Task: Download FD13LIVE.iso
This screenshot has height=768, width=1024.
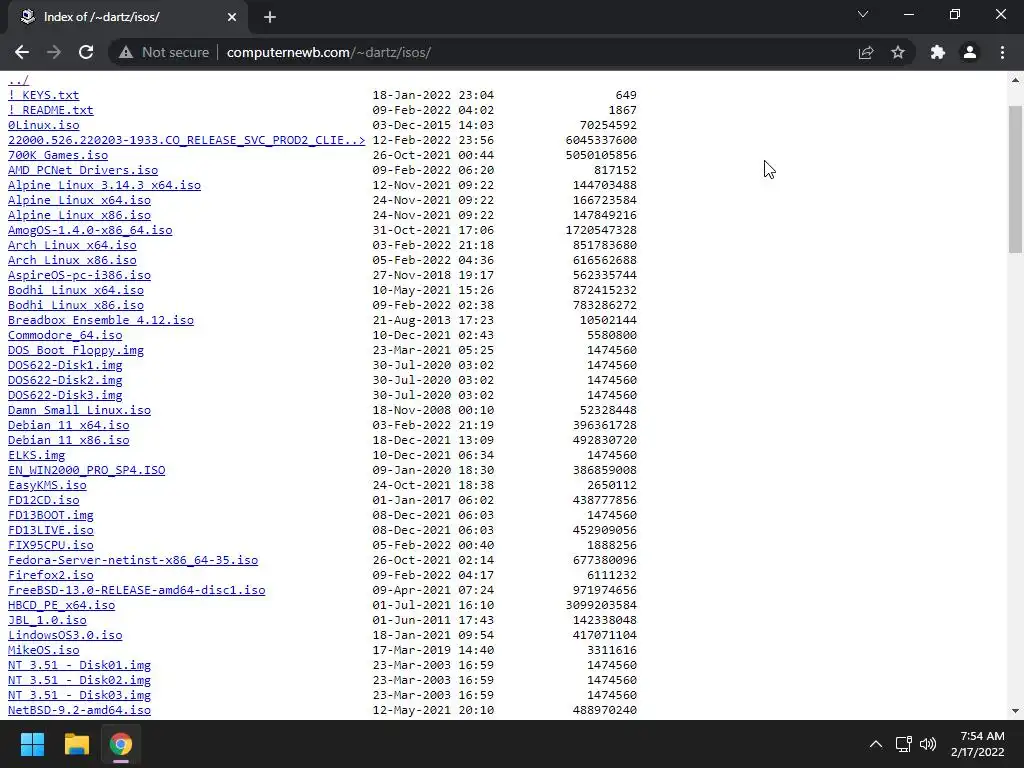Action: tap(50, 531)
